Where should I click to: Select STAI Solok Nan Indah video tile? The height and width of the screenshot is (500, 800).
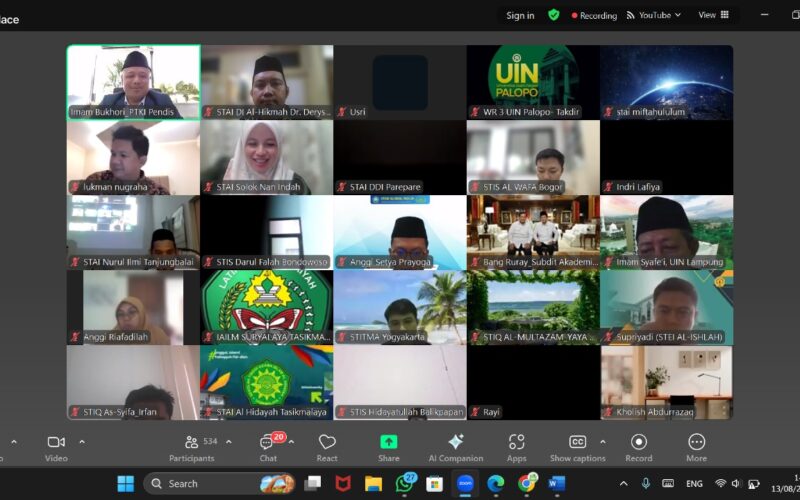click(x=267, y=157)
